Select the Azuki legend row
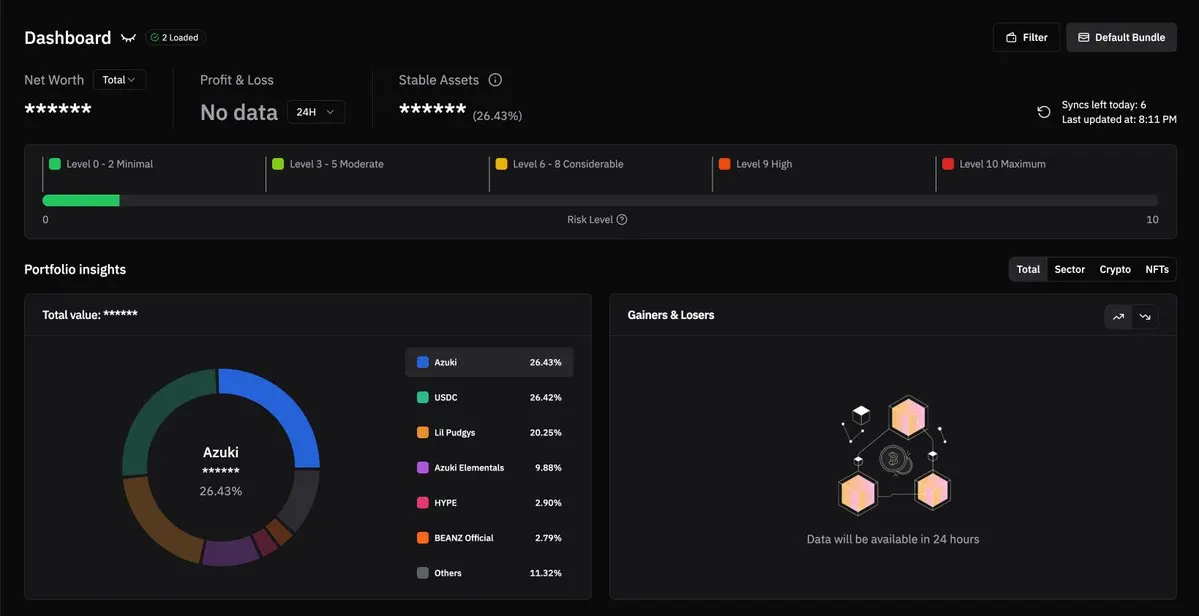Screen dimensions: 1199x616 (x=489, y=362)
